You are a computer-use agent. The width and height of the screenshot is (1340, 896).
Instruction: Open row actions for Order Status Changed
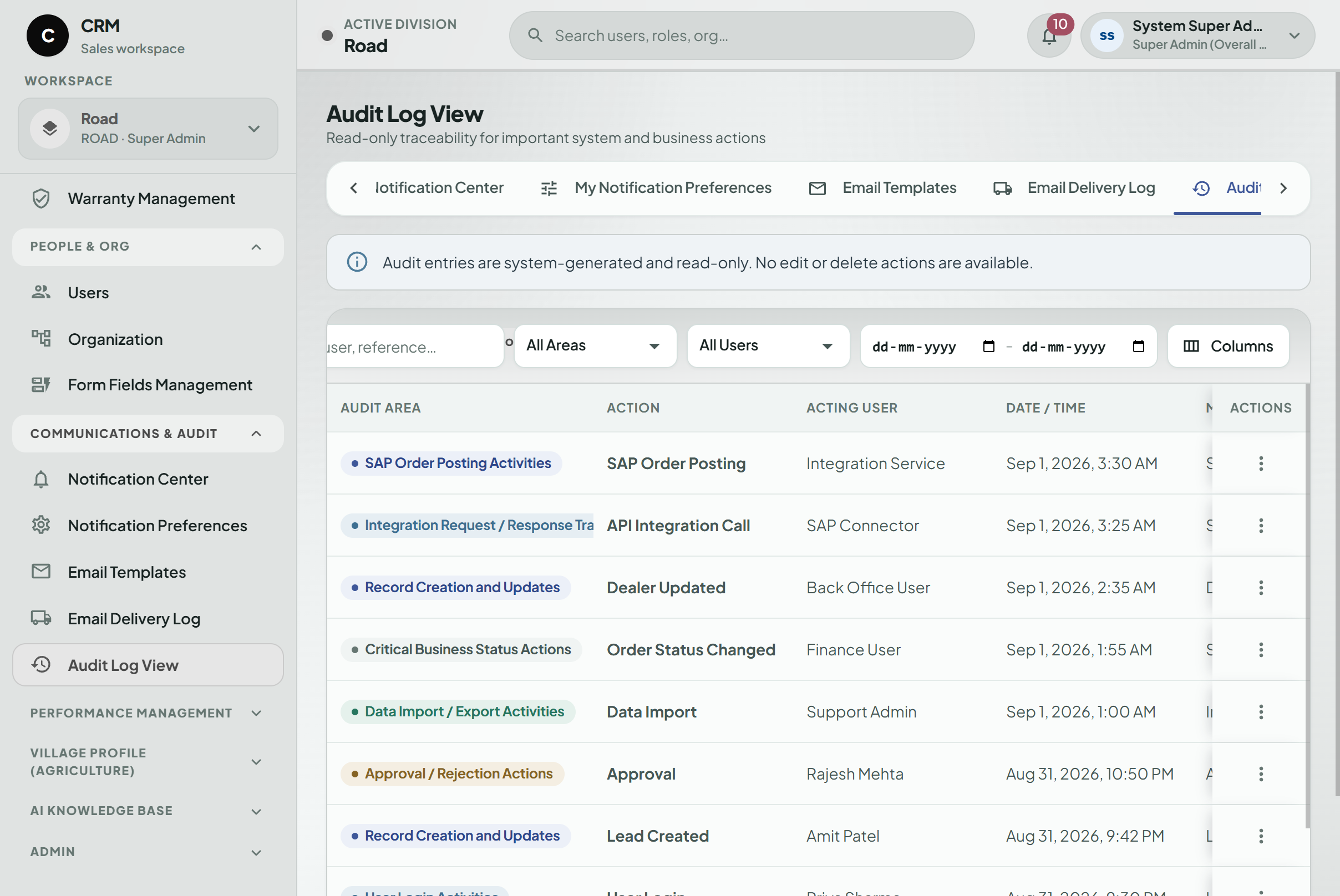1261,650
